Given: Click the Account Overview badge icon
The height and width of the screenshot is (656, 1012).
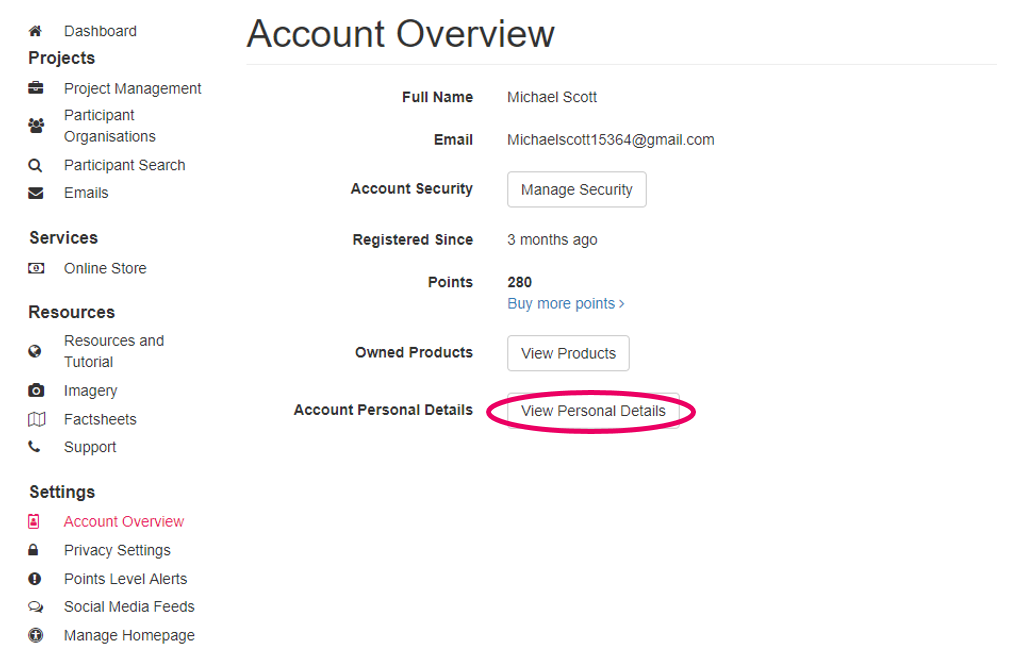Looking at the screenshot, I should click(34, 521).
